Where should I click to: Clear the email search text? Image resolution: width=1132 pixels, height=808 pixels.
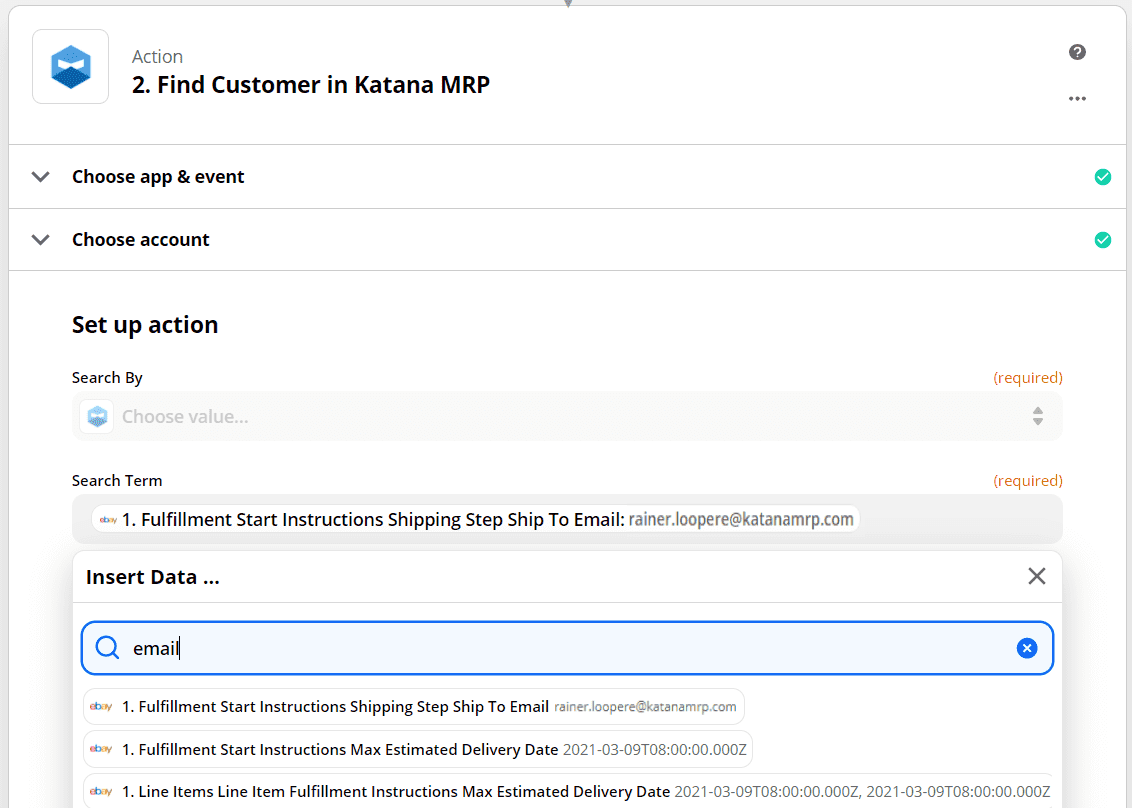[1027, 648]
